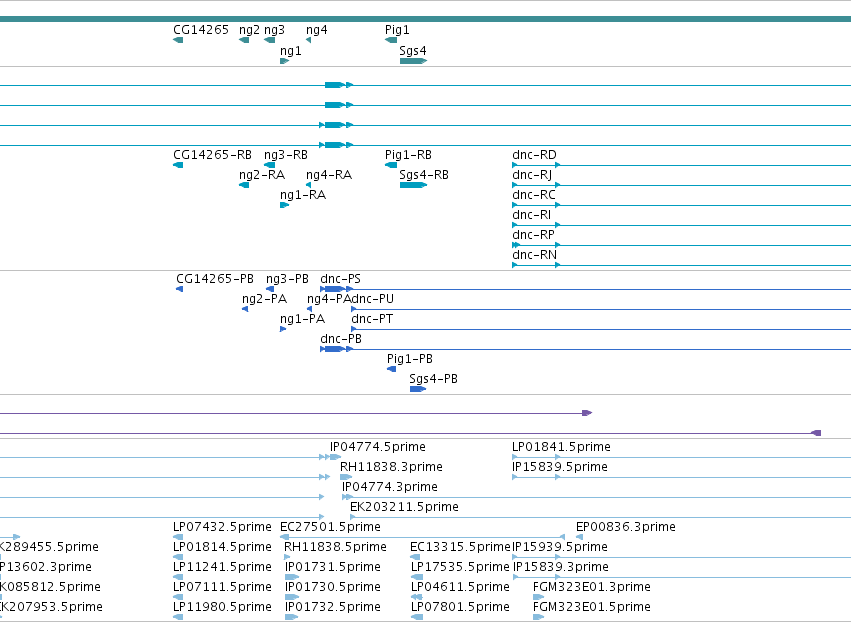The image size is (851, 622).
Task: Select the ng1-PA protein label
Action: tap(302, 319)
